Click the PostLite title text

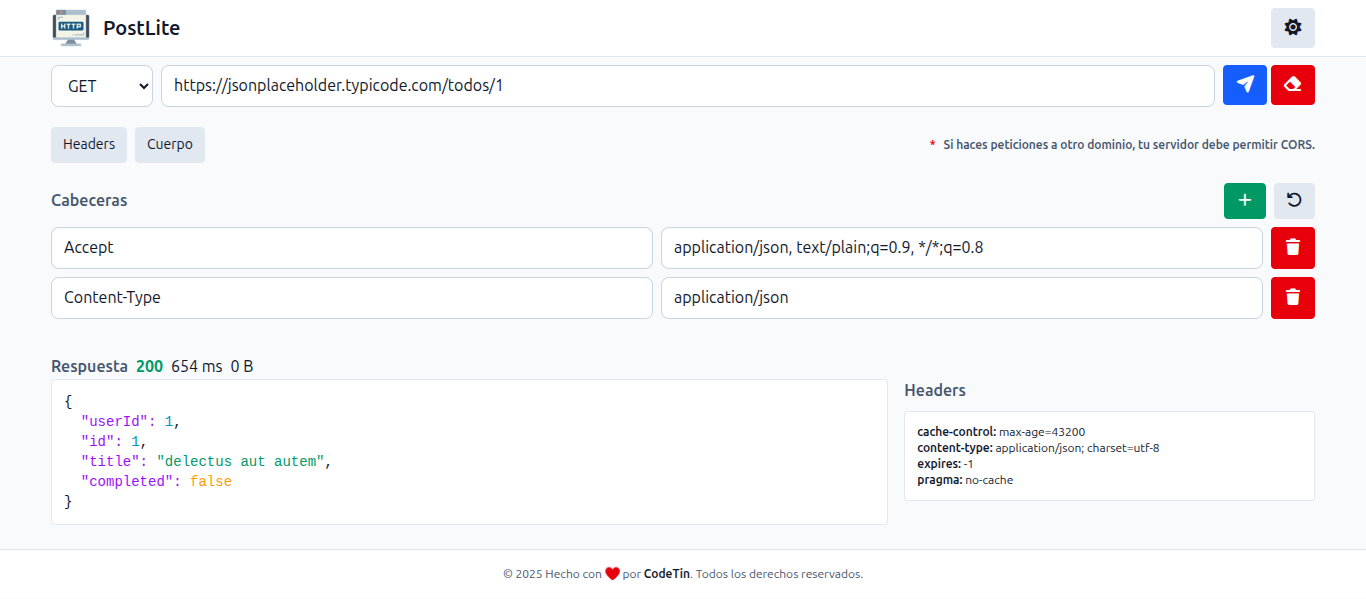141,28
